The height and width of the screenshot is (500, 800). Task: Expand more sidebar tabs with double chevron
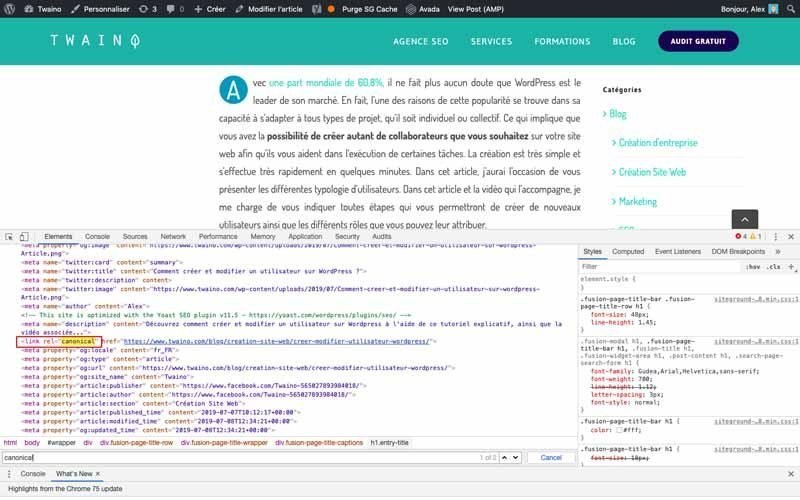point(778,252)
